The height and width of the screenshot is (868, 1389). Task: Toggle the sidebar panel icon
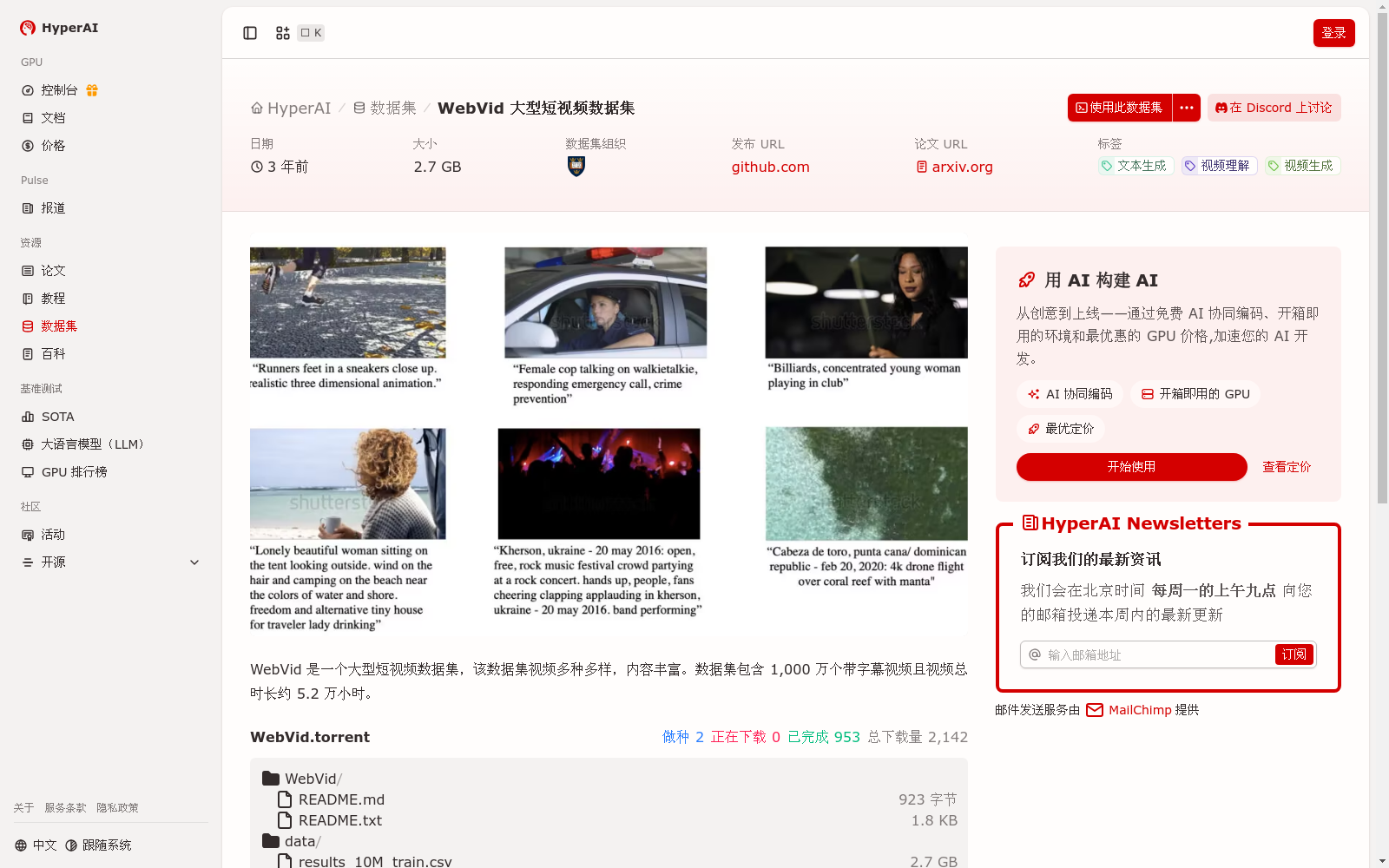tap(250, 33)
